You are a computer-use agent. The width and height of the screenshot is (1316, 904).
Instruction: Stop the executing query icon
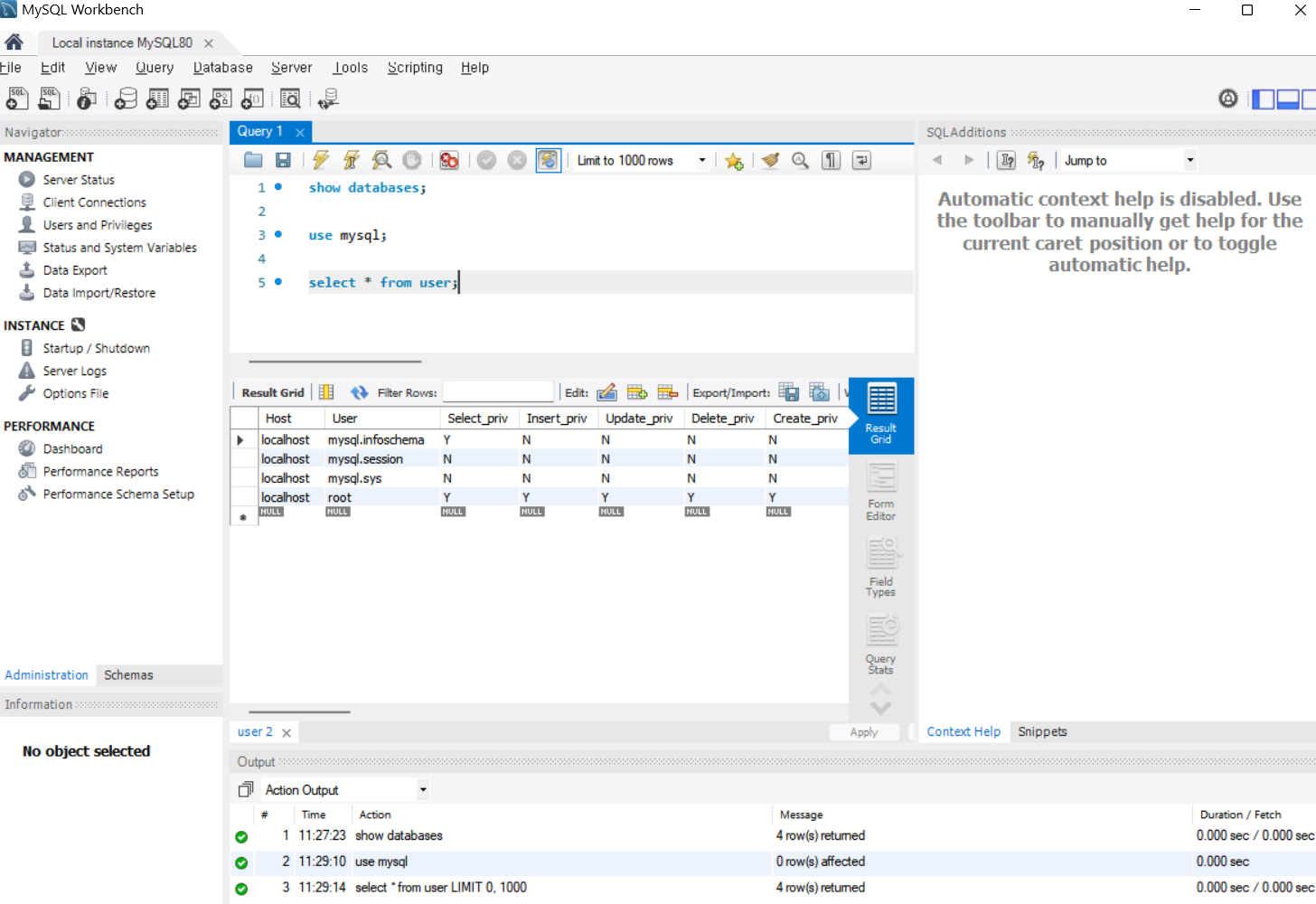(x=412, y=160)
